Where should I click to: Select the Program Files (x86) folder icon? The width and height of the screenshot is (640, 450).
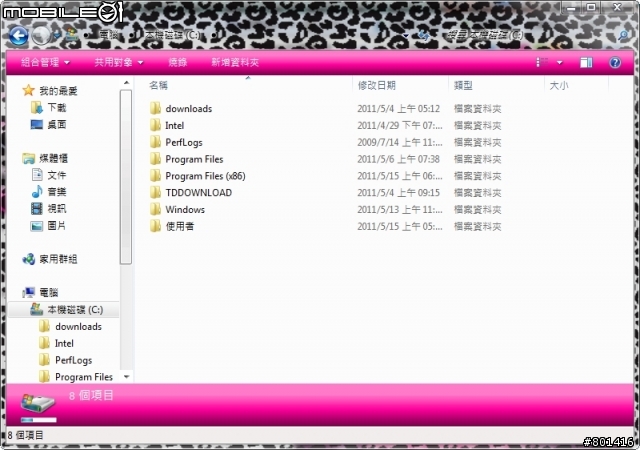tap(155, 176)
